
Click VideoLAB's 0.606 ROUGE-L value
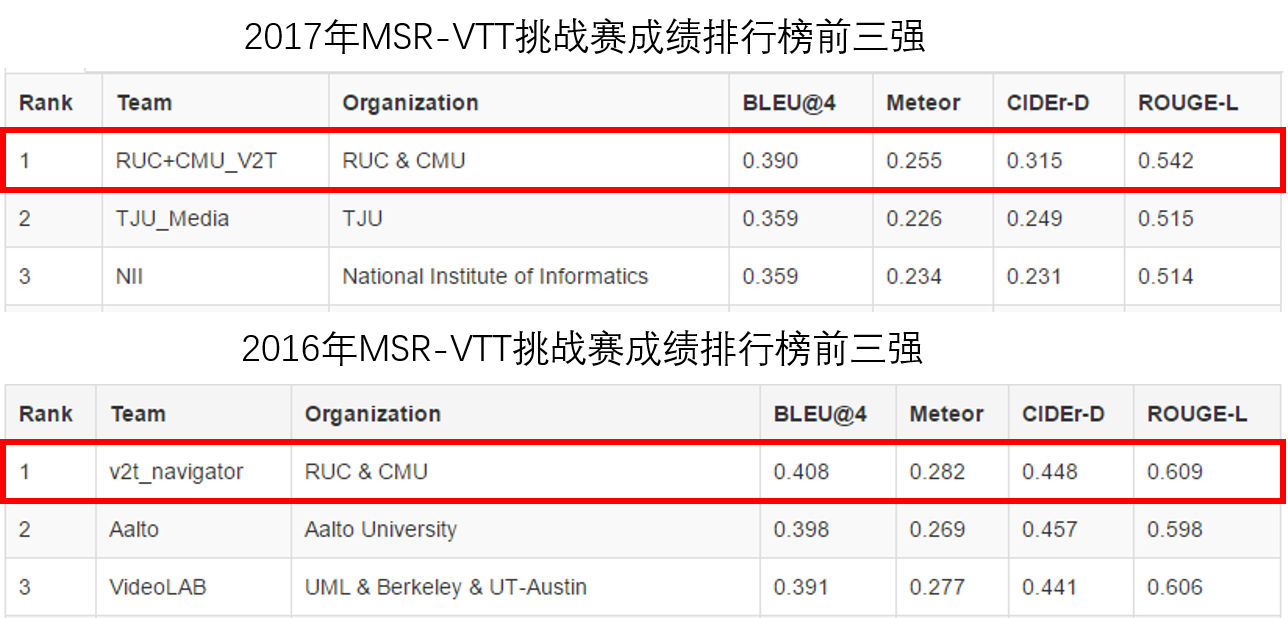[x=1175, y=587]
